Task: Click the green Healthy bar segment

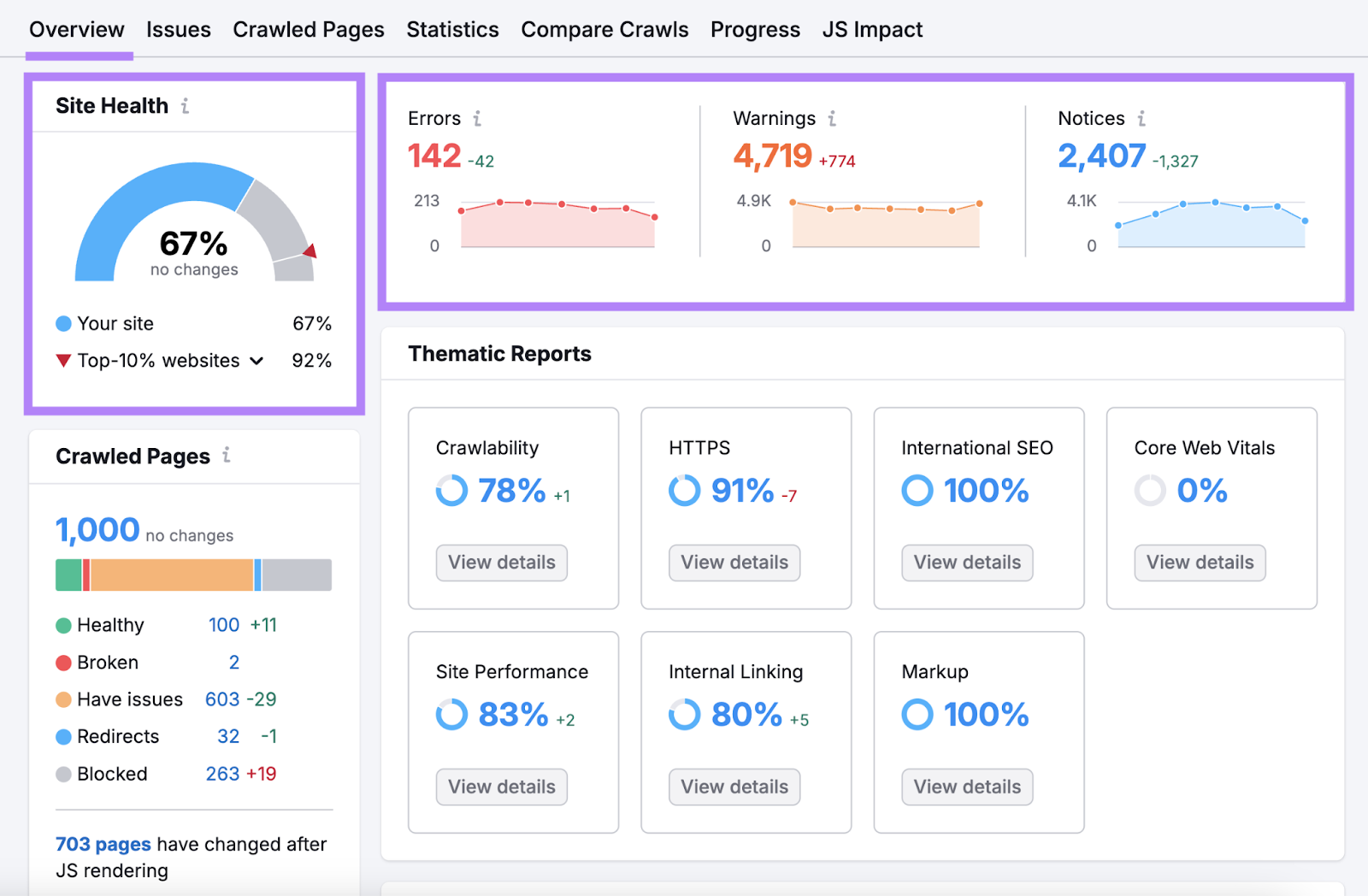Action: tap(68, 575)
